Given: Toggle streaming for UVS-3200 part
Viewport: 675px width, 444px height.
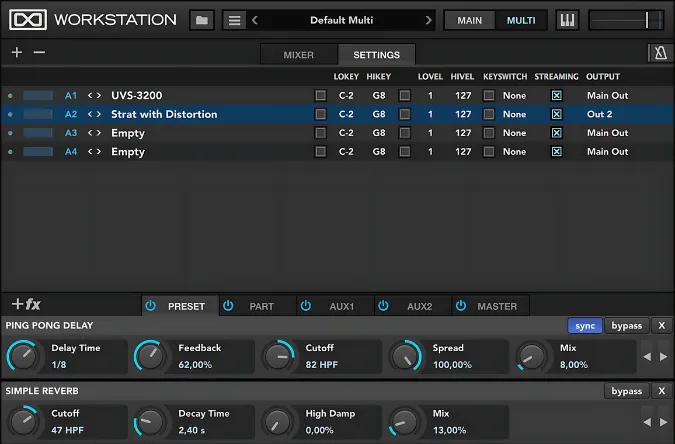Looking at the screenshot, I should click(557, 96).
